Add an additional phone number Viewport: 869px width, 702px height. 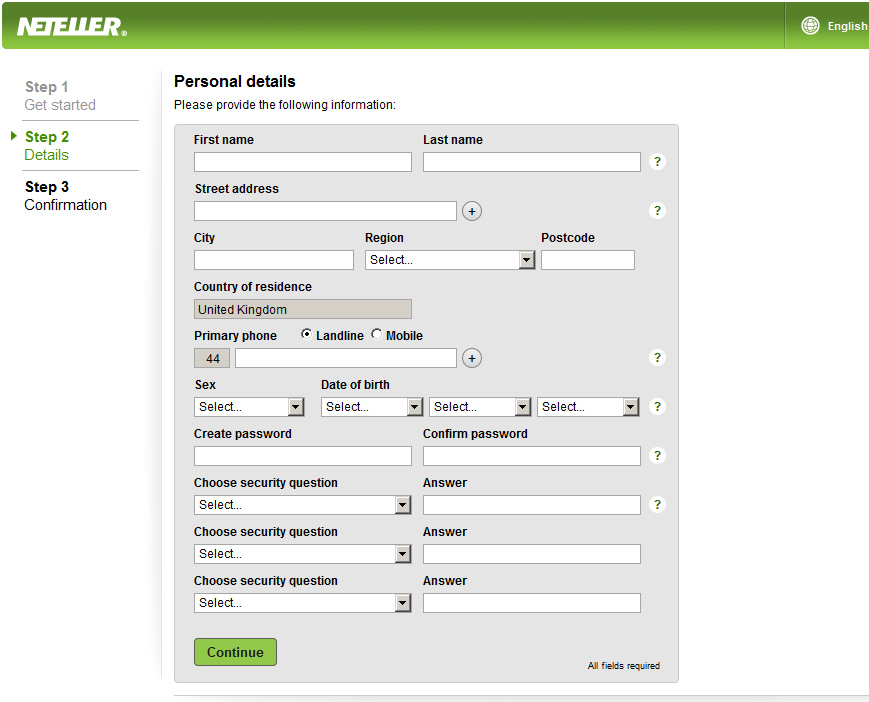[471, 357]
